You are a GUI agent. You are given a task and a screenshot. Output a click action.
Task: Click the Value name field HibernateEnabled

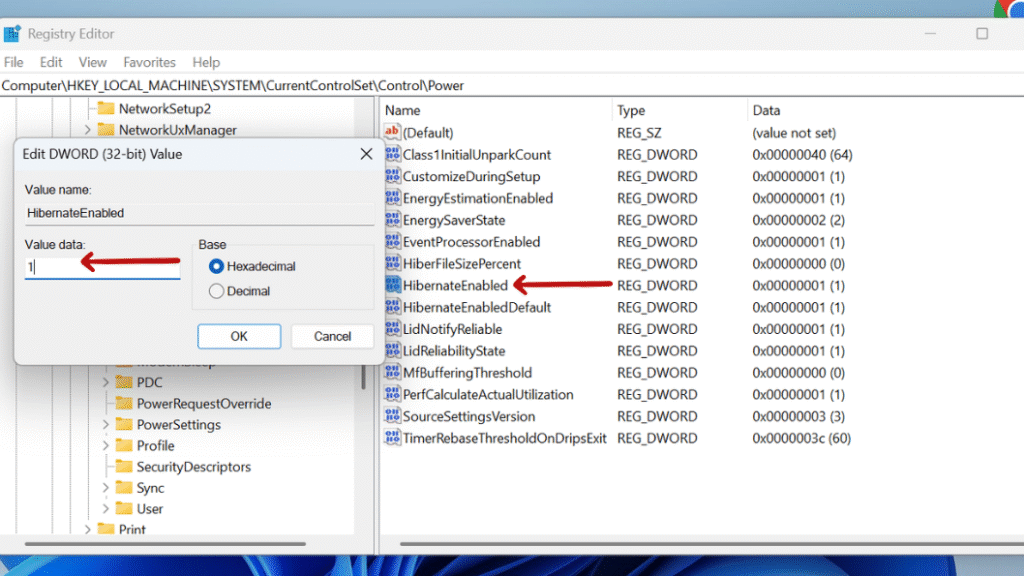199,213
